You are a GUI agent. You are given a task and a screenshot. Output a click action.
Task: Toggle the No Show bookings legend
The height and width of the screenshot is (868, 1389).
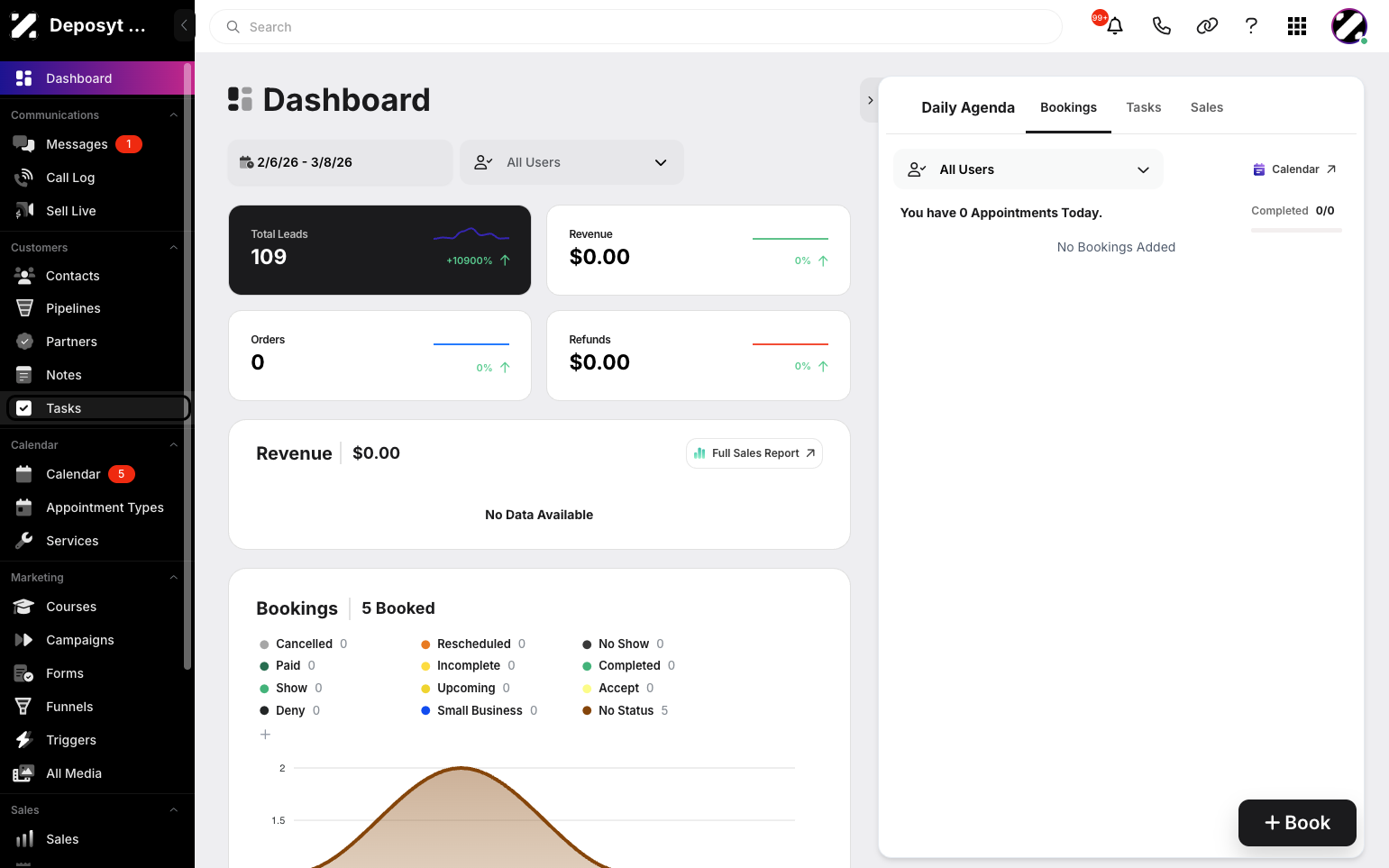click(624, 644)
